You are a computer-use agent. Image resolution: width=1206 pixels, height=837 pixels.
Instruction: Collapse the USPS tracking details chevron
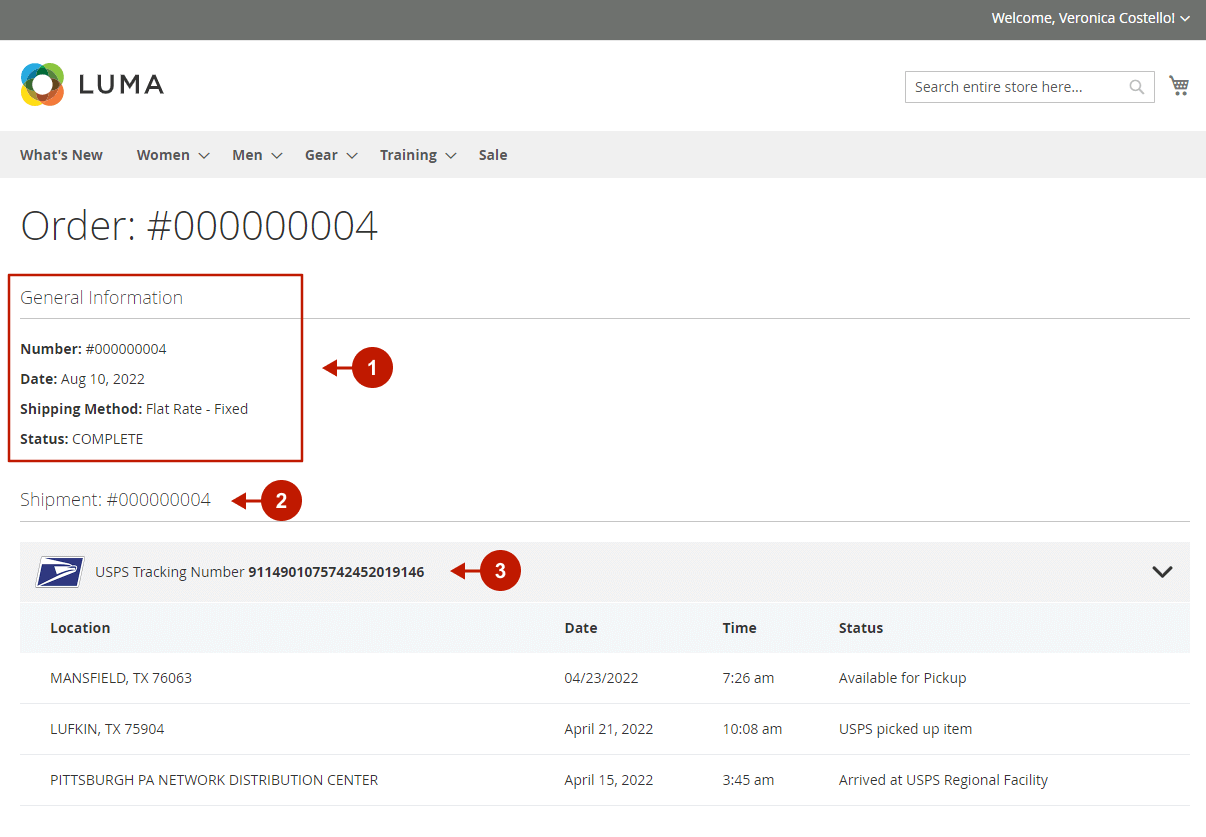pyautogui.click(x=1161, y=572)
